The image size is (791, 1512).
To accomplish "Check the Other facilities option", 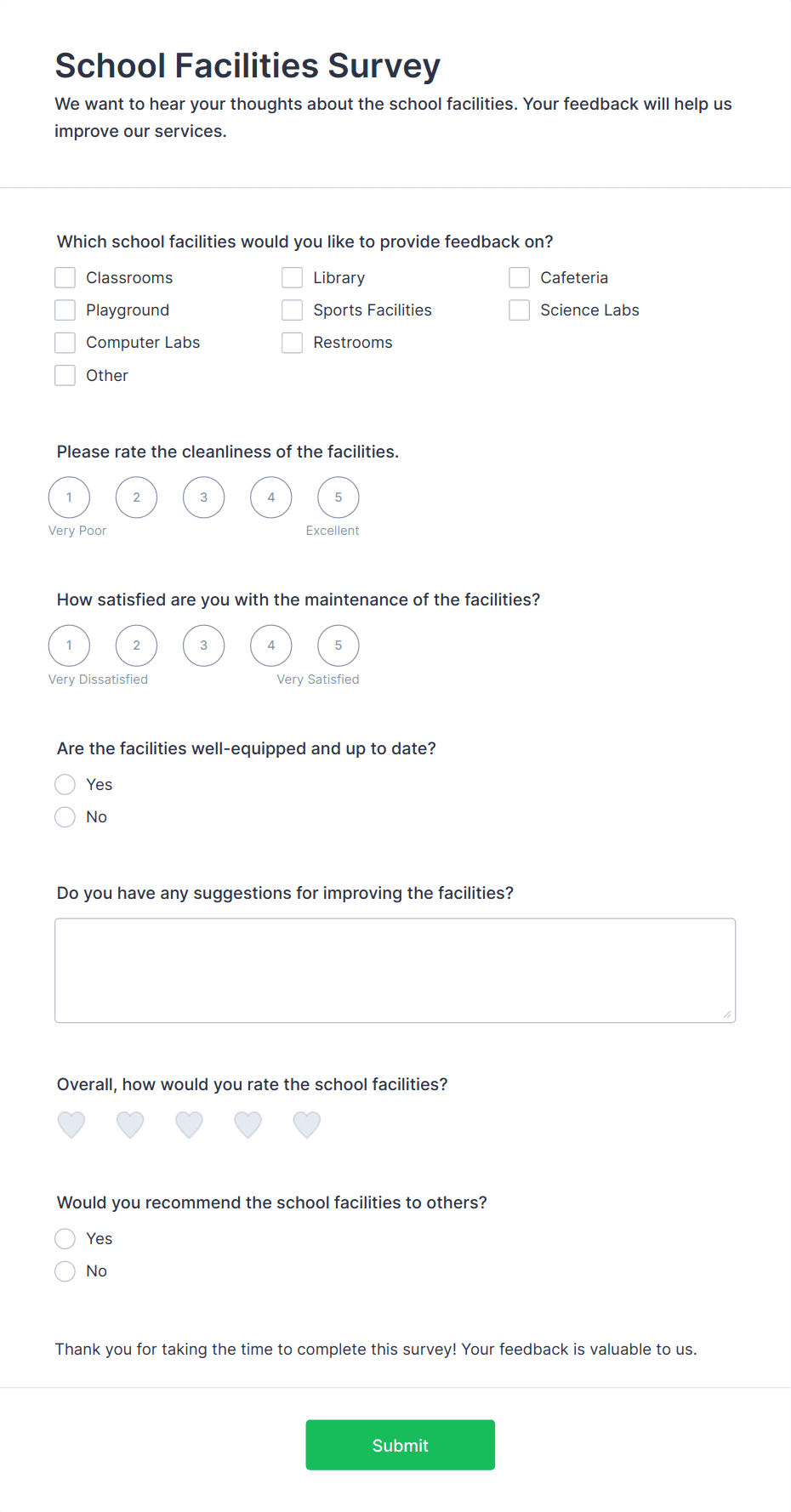I will coord(65,375).
